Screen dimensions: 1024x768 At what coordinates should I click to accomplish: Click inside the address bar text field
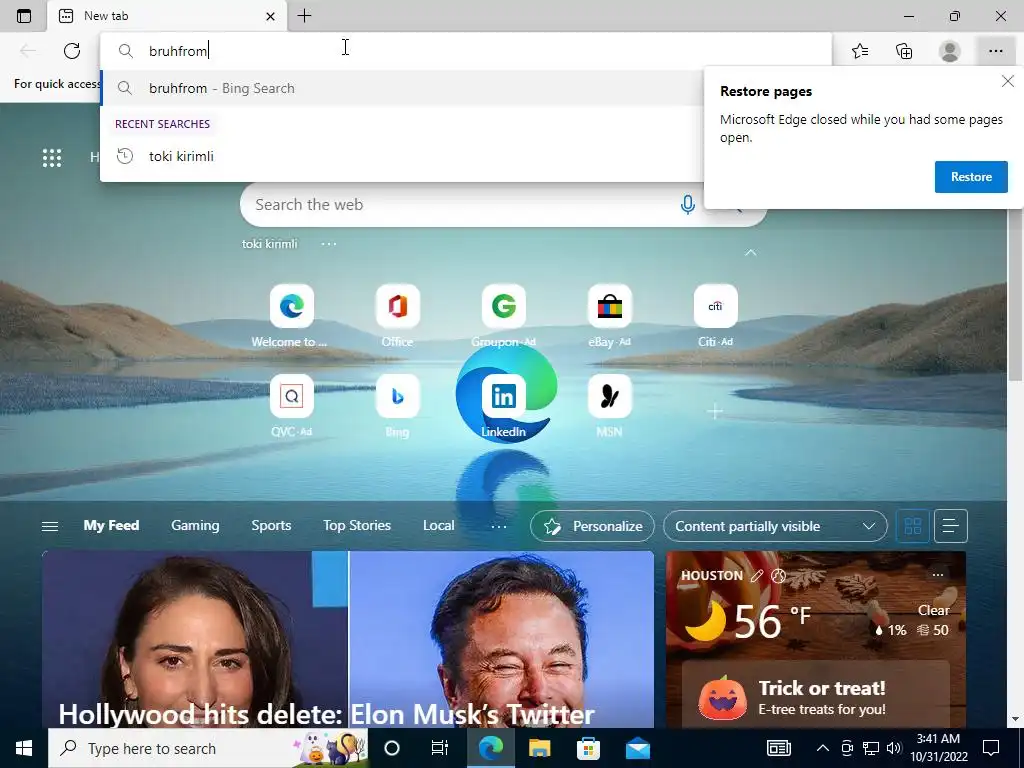pos(467,51)
